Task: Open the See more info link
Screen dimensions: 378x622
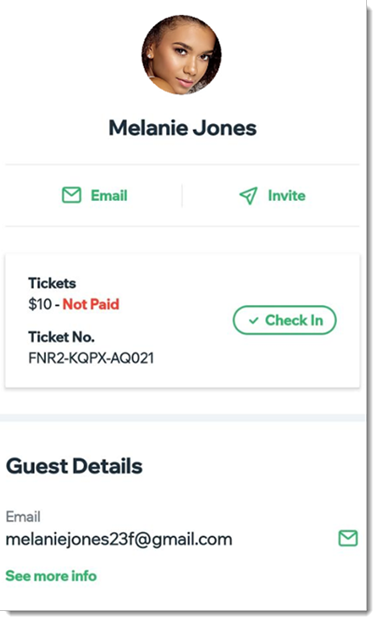Action: point(51,576)
